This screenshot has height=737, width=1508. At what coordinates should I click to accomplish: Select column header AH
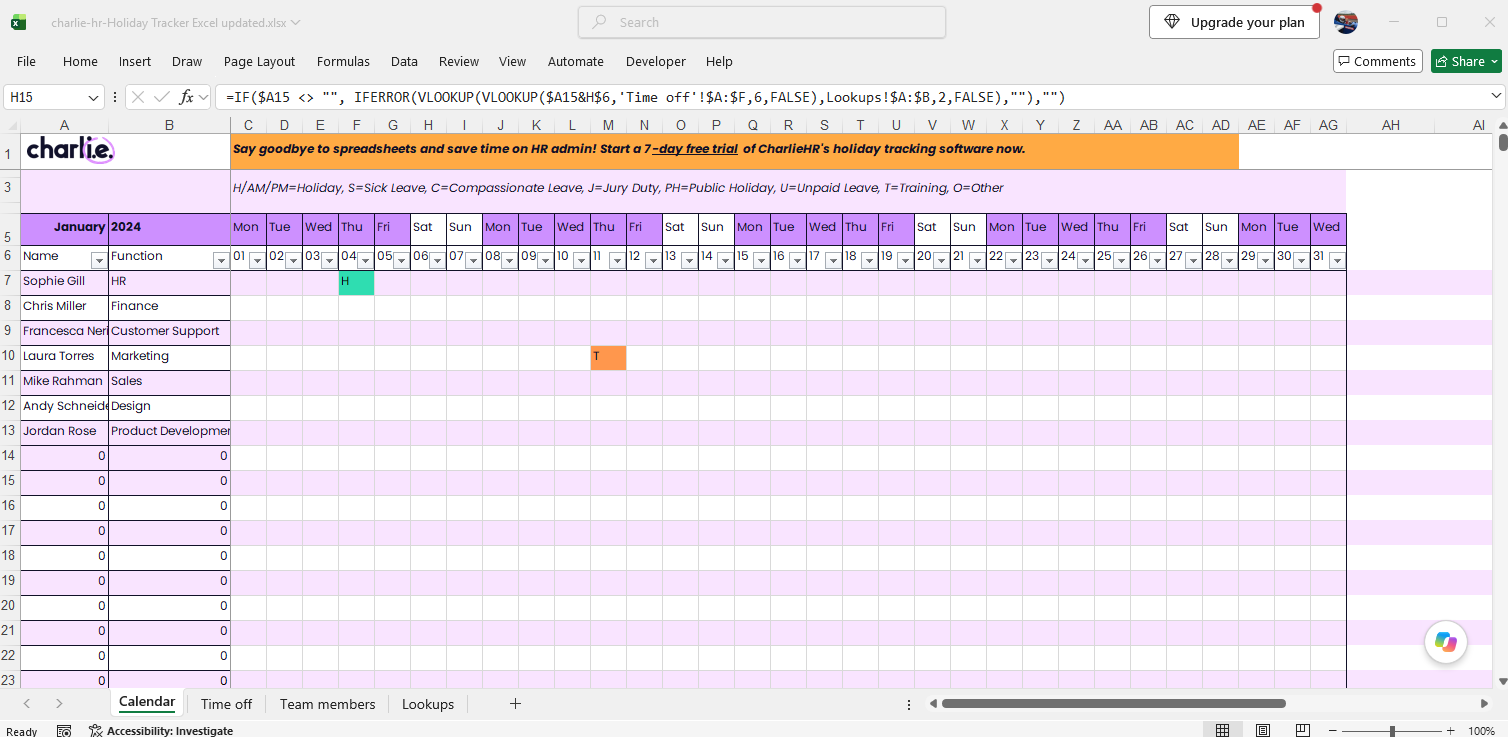1390,125
